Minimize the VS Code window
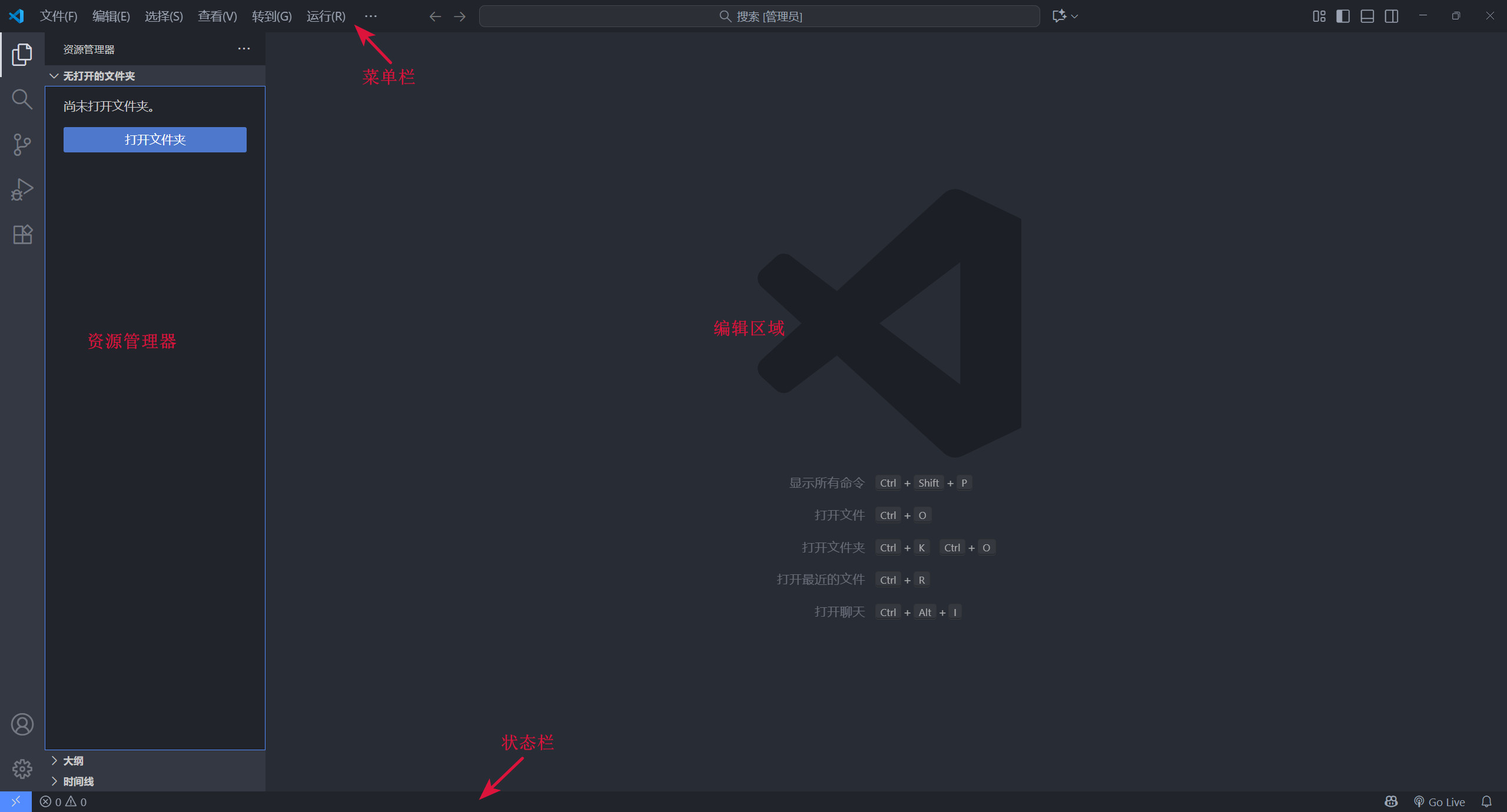1507x812 pixels. point(1423,16)
